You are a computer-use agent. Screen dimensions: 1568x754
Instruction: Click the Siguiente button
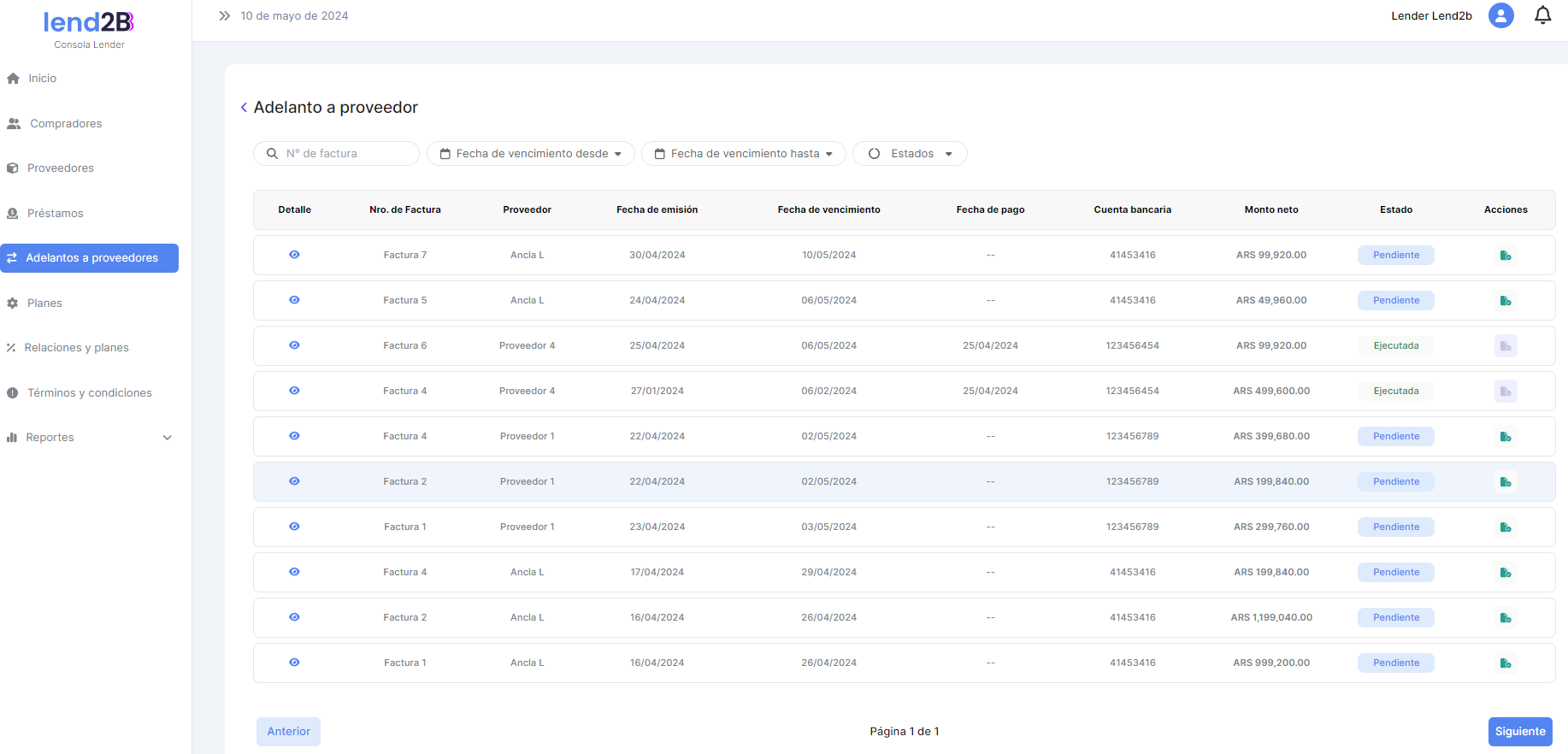[x=1519, y=732]
